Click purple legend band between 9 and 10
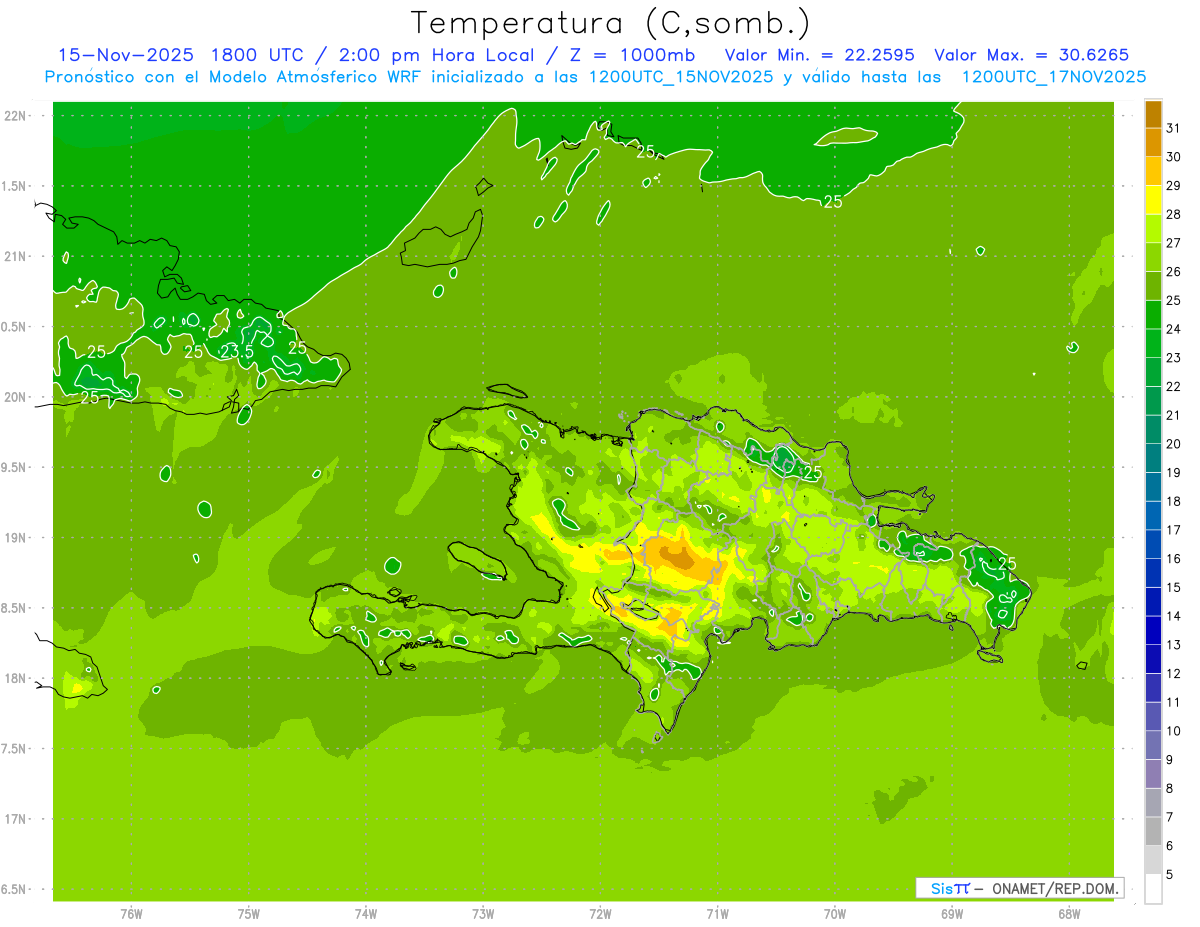 [x=1153, y=746]
